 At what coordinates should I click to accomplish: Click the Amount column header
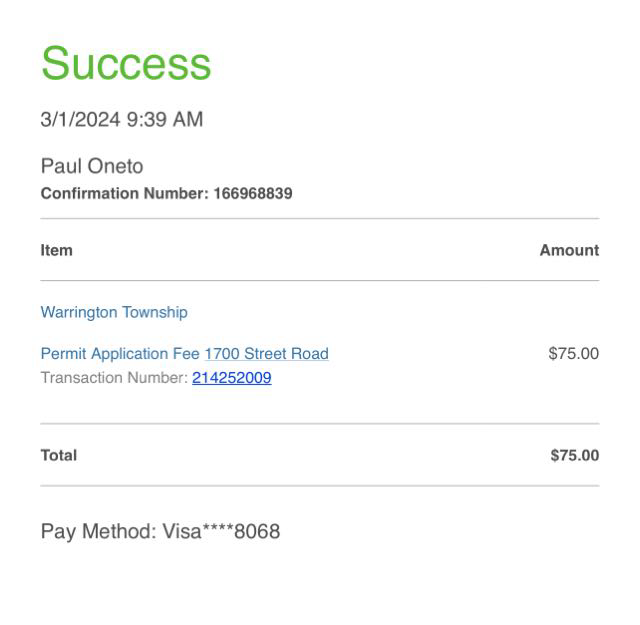point(569,251)
